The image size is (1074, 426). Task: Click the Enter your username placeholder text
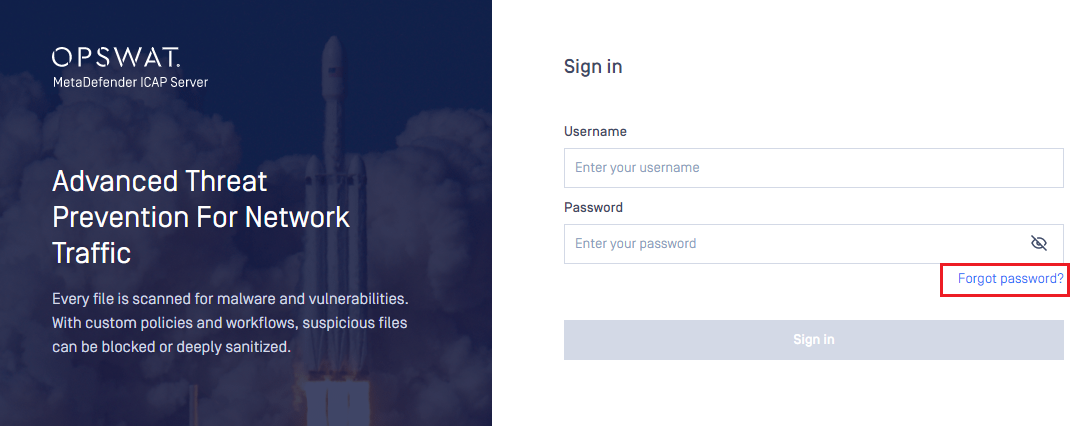pos(637,168)
